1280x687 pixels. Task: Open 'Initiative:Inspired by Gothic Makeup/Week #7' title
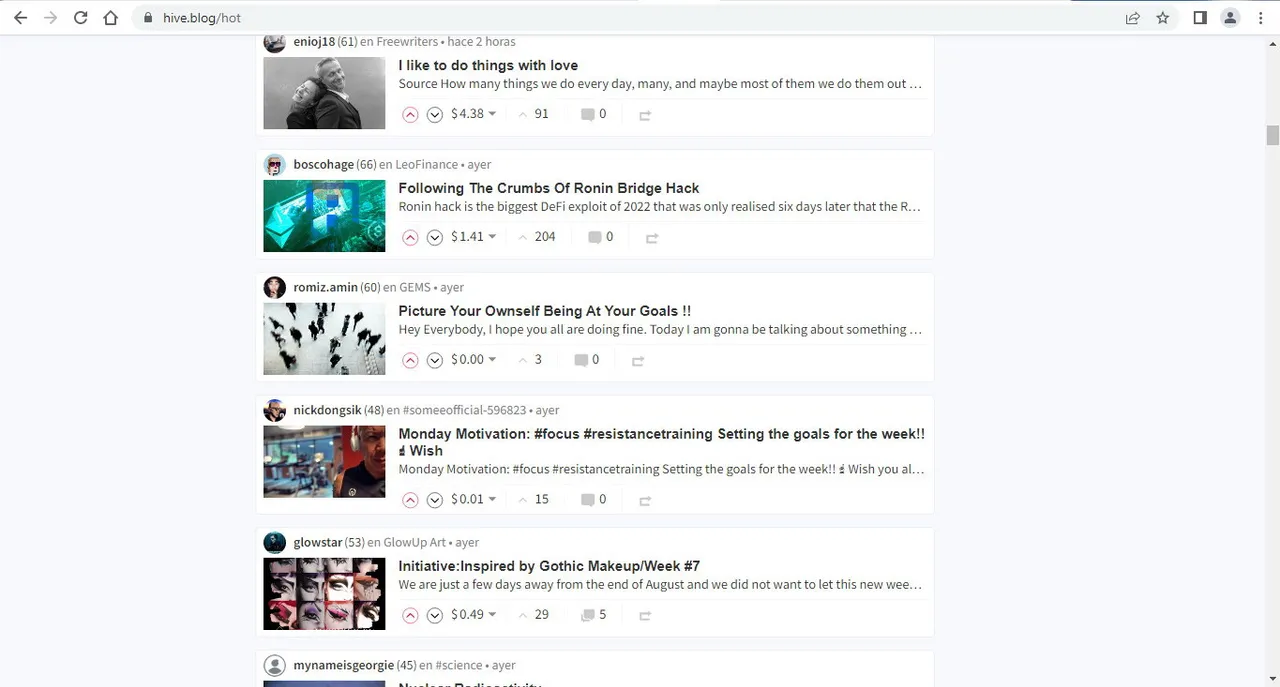click(x=549, y=566)
